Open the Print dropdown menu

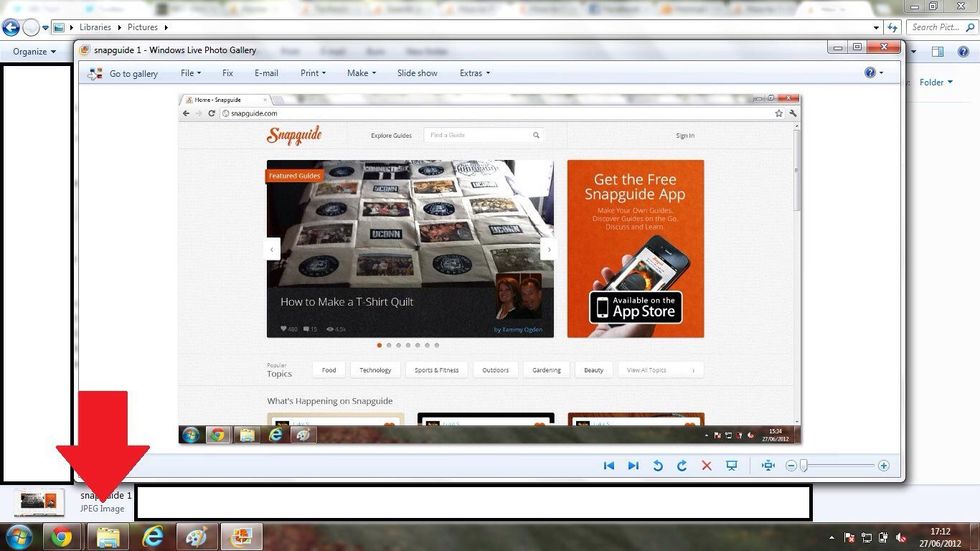click(314, 73)
